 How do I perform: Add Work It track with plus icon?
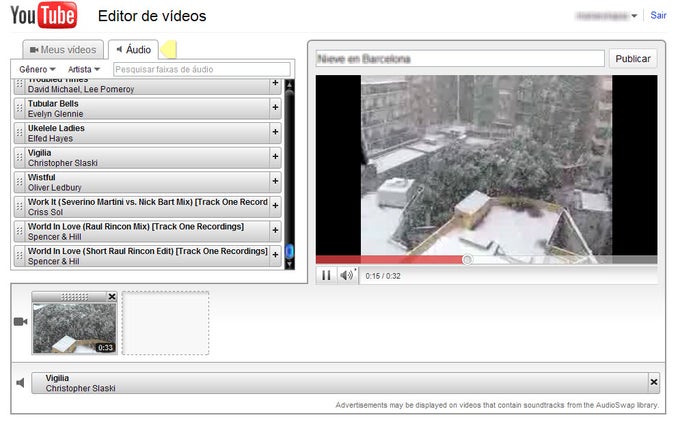click(x=275, y=206)
